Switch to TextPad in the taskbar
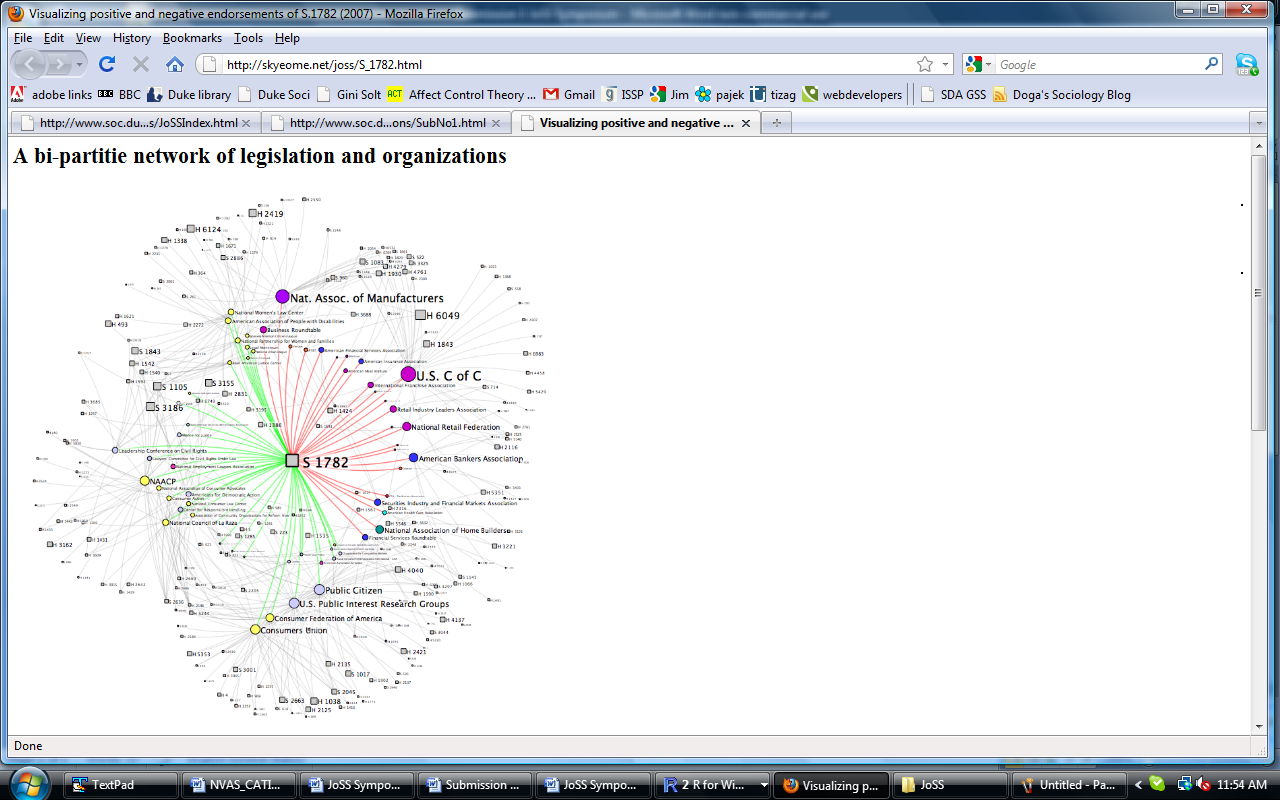This screenshot has width=1280, height=800. (121, 785)
